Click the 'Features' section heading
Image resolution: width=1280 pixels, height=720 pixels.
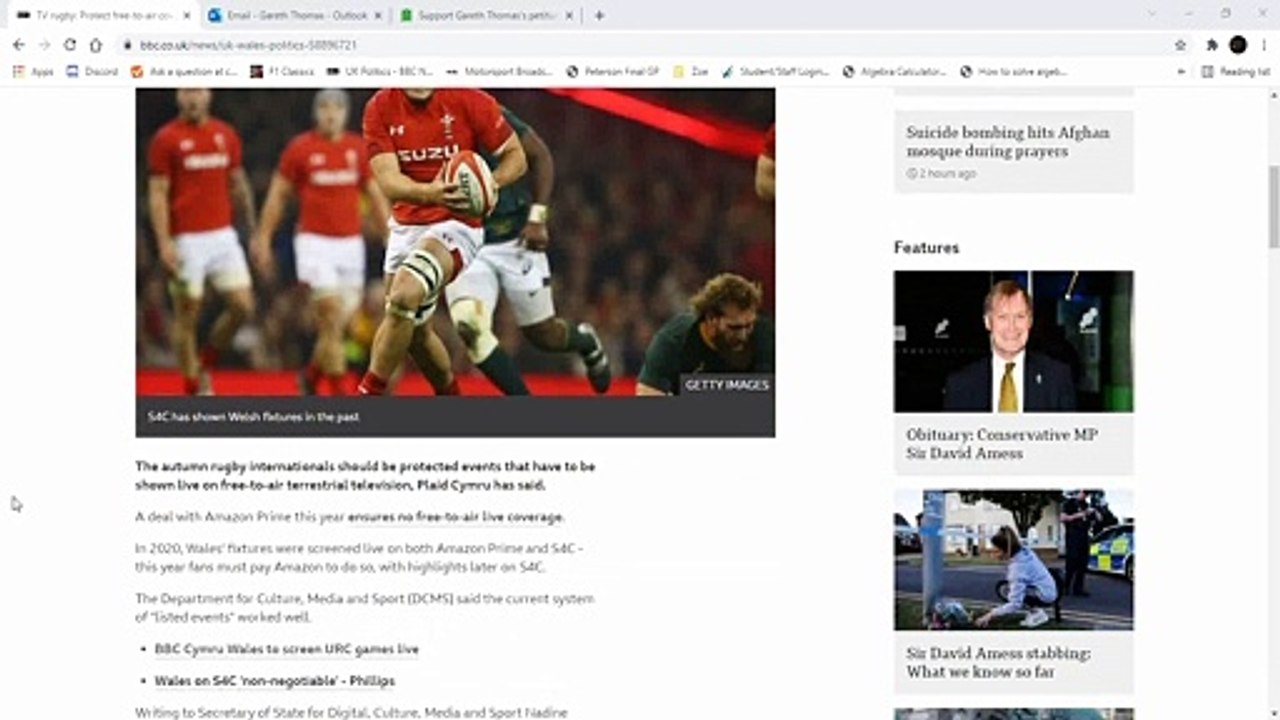pyautogui.click(x=926, y=247)
